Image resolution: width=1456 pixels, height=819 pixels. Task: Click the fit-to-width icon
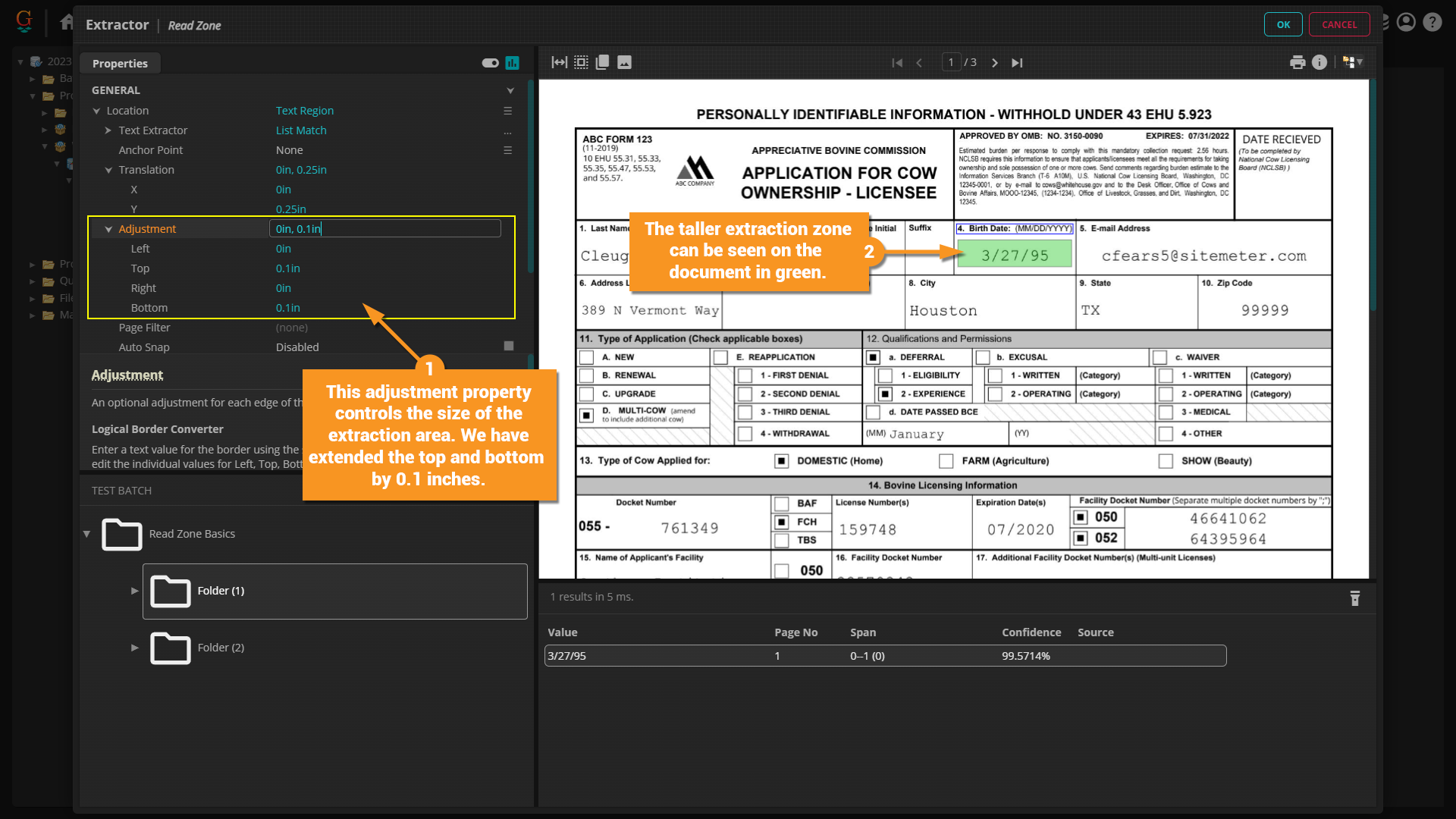pos(559,62)
